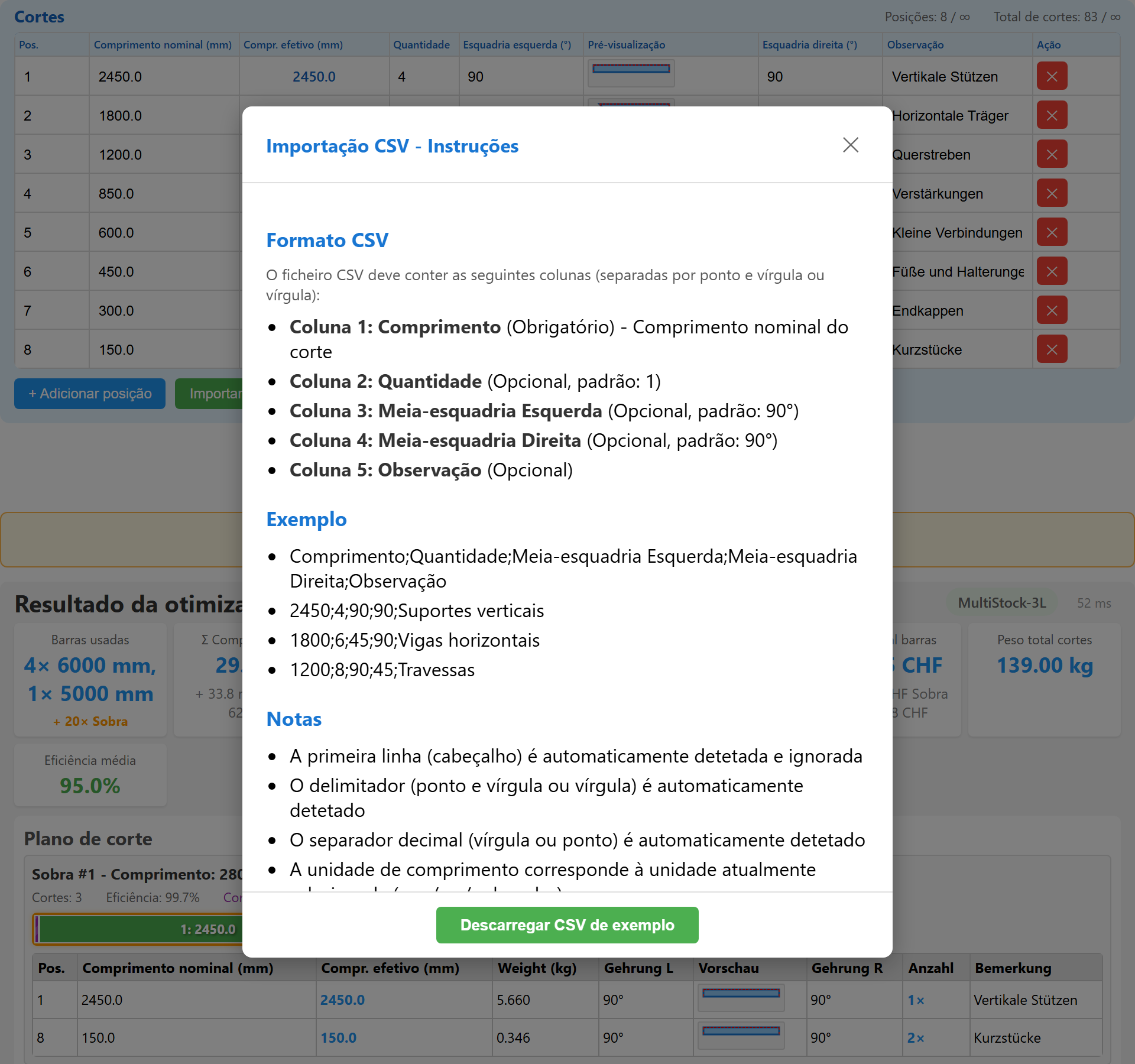The height and width of the screenshot is (1064, 1135).
Task: Click example line 2450;4;90;90;Suportes verticais
Action: [x=417, y=611]
